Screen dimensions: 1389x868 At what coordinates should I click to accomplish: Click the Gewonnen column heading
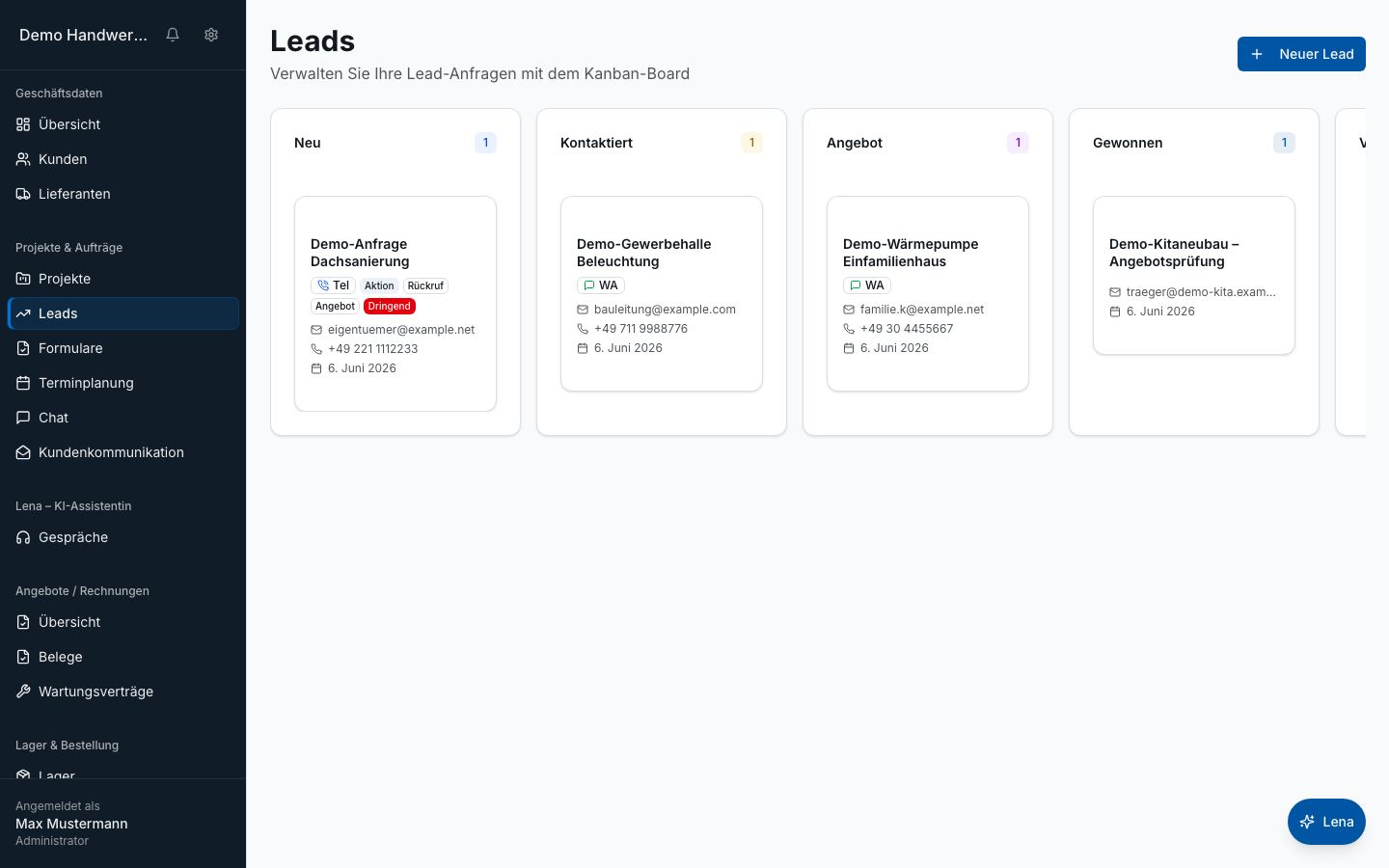pos(1128,143)
